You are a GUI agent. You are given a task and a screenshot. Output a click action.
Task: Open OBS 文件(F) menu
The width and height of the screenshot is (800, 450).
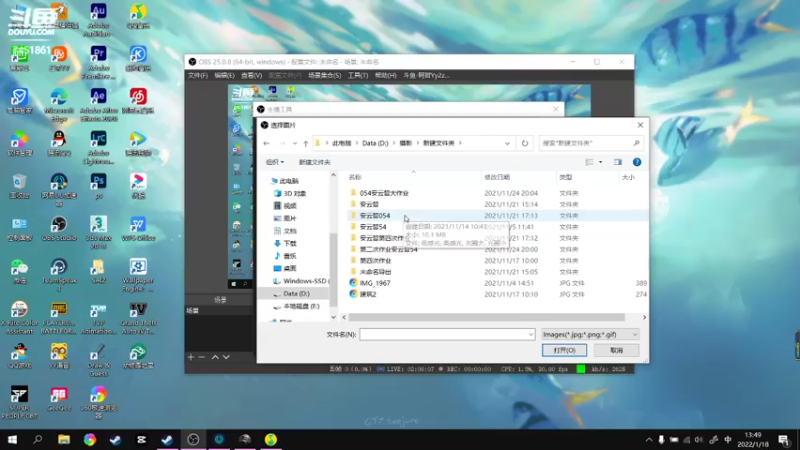tap(197, 76)
